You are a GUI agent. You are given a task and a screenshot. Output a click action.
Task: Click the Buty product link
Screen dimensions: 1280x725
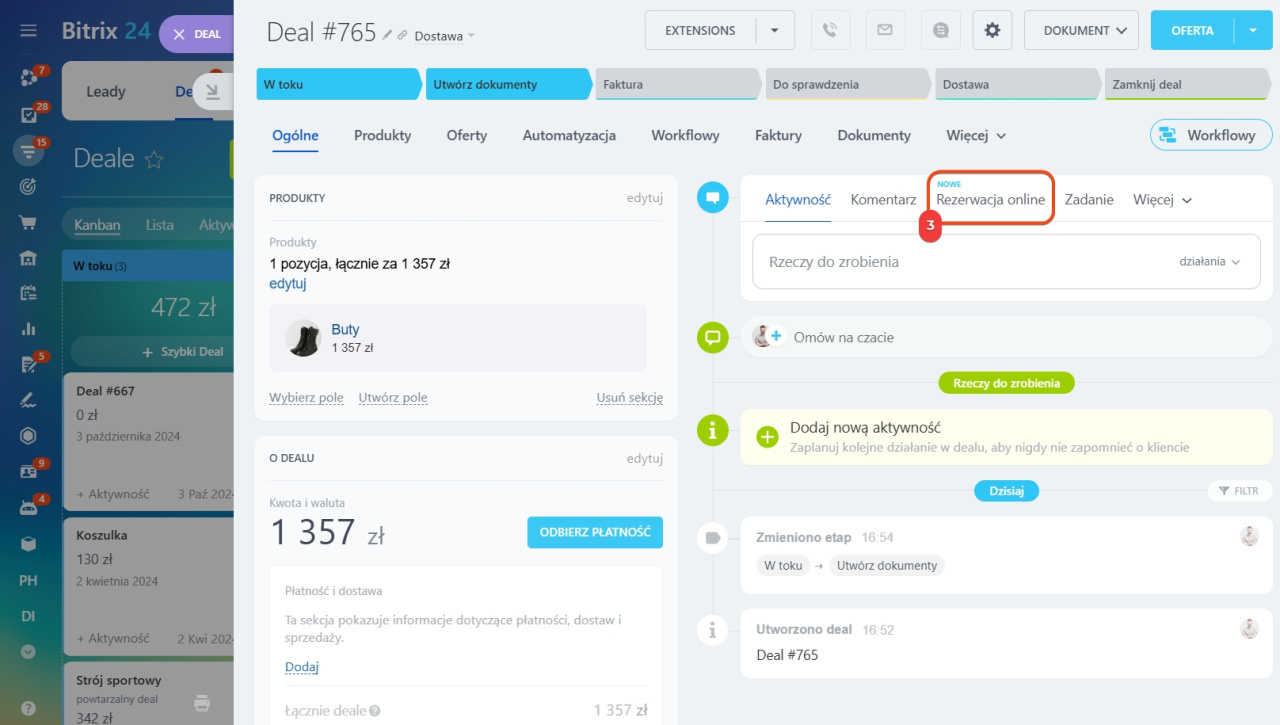click(345, 329)
